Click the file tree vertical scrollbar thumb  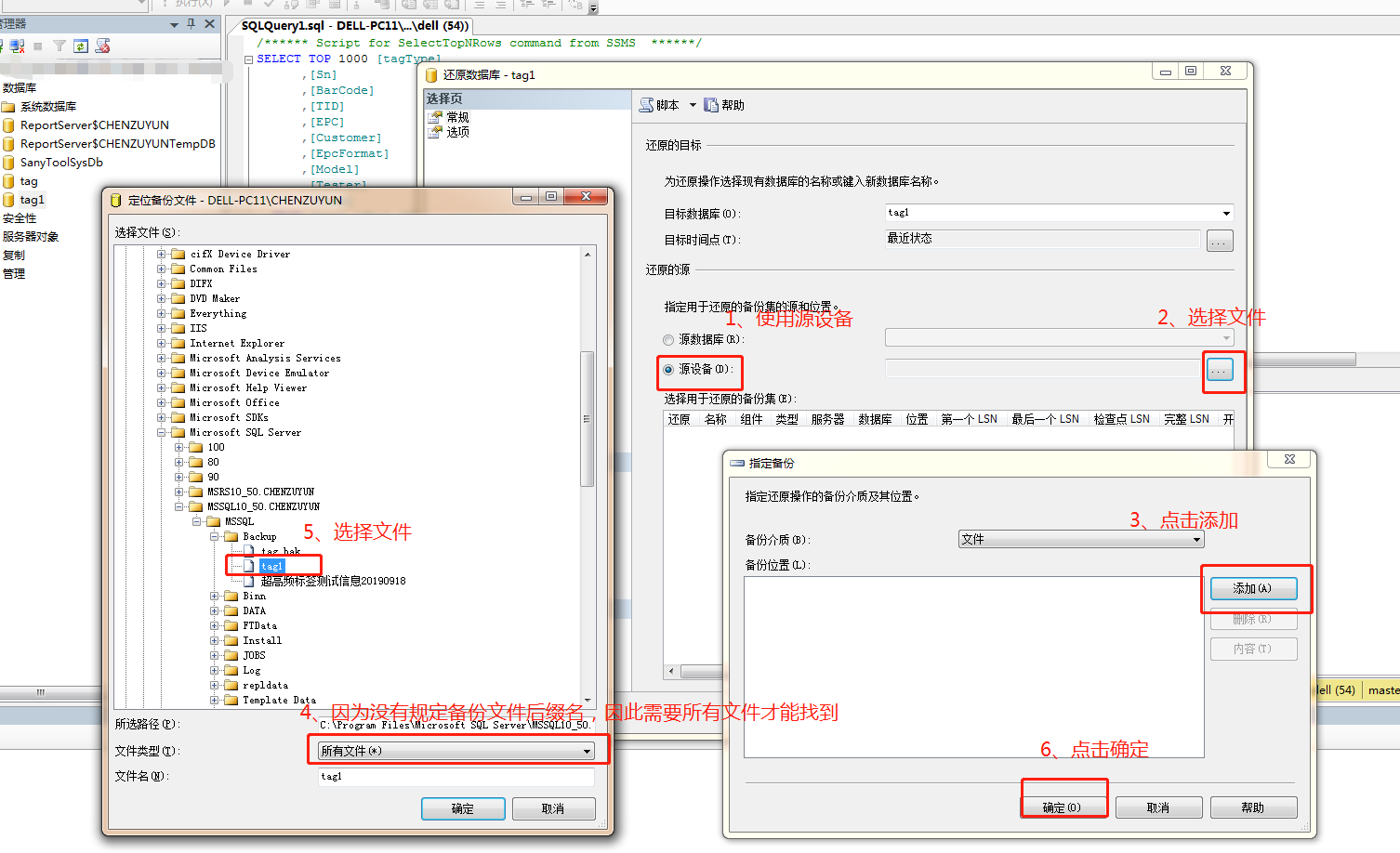(x=587, y=418)
